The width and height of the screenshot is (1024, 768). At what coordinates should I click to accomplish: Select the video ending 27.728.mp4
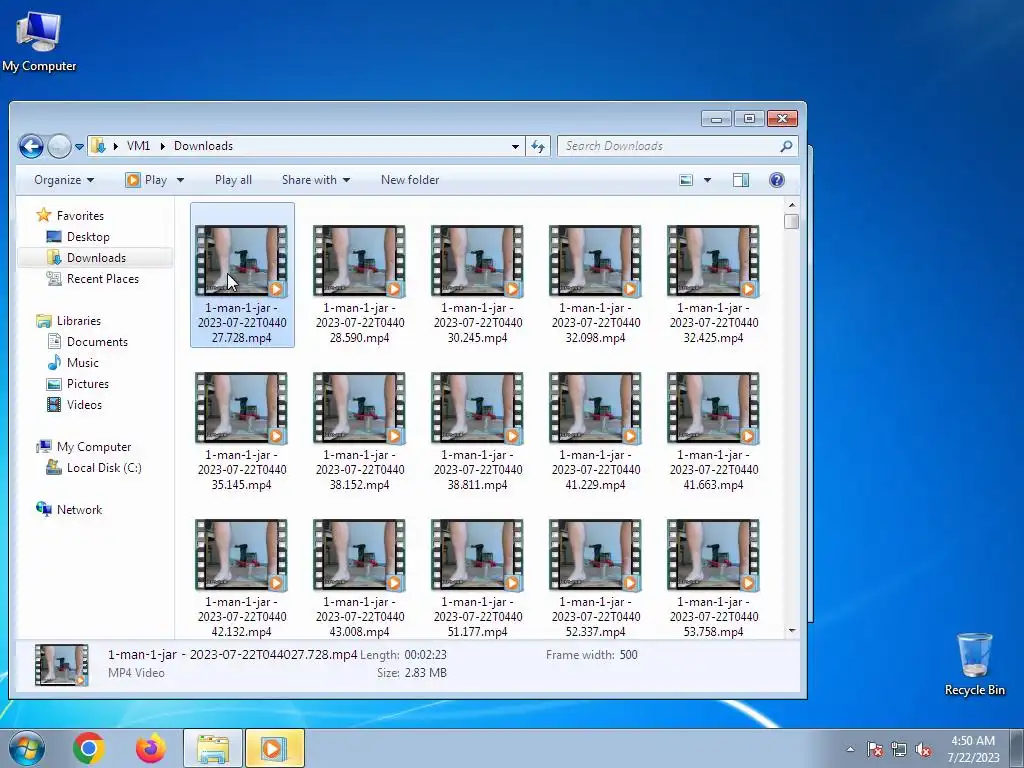pyautogui.click(x=242, y=275)
